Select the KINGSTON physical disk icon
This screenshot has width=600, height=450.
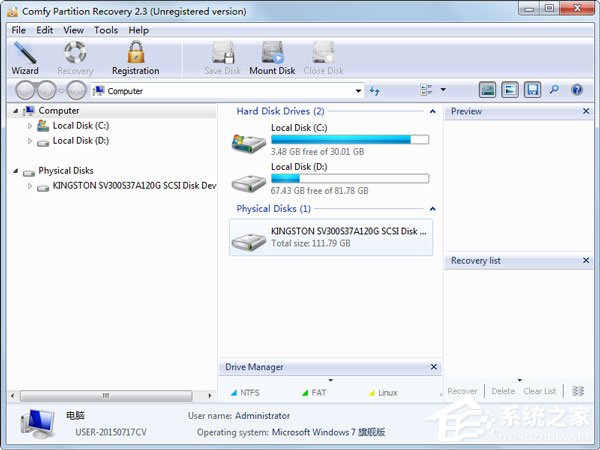click(x=249, y=237)
